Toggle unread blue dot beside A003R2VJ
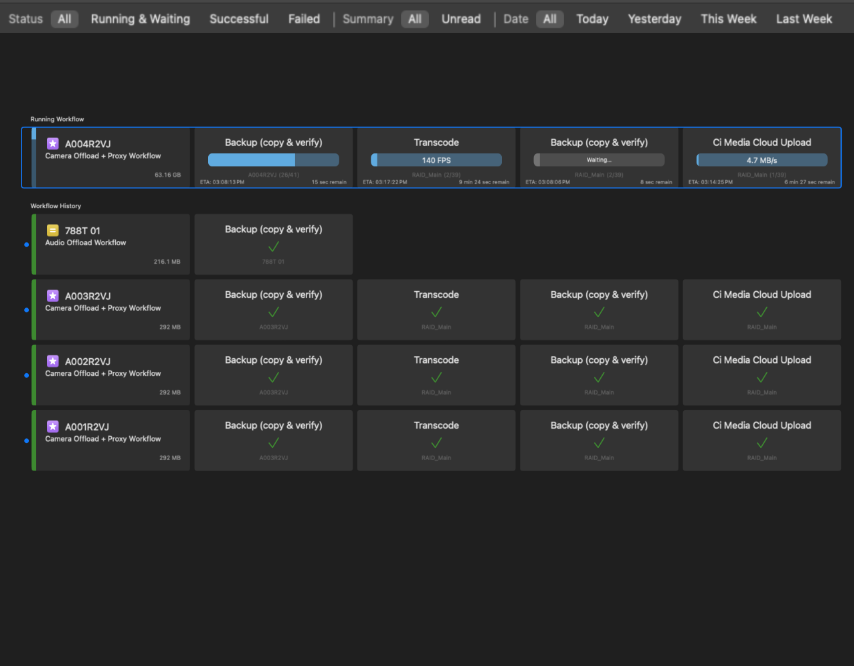 click(x=26, y=310)
